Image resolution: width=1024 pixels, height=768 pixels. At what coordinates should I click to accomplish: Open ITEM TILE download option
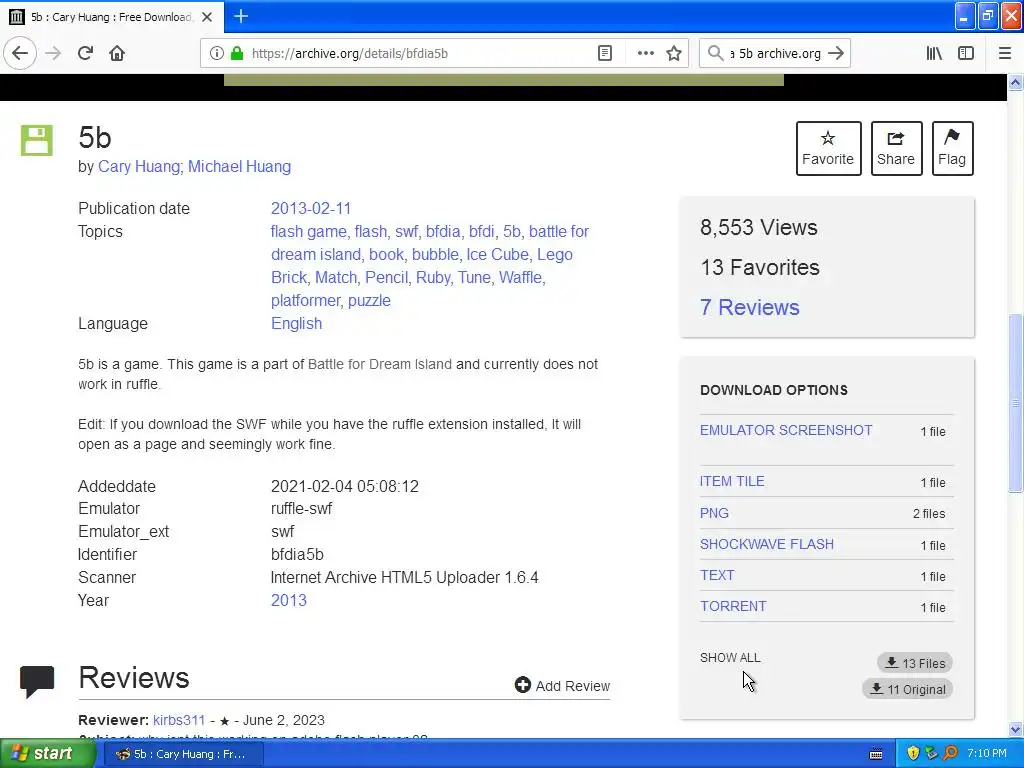(x=732, y=481)
